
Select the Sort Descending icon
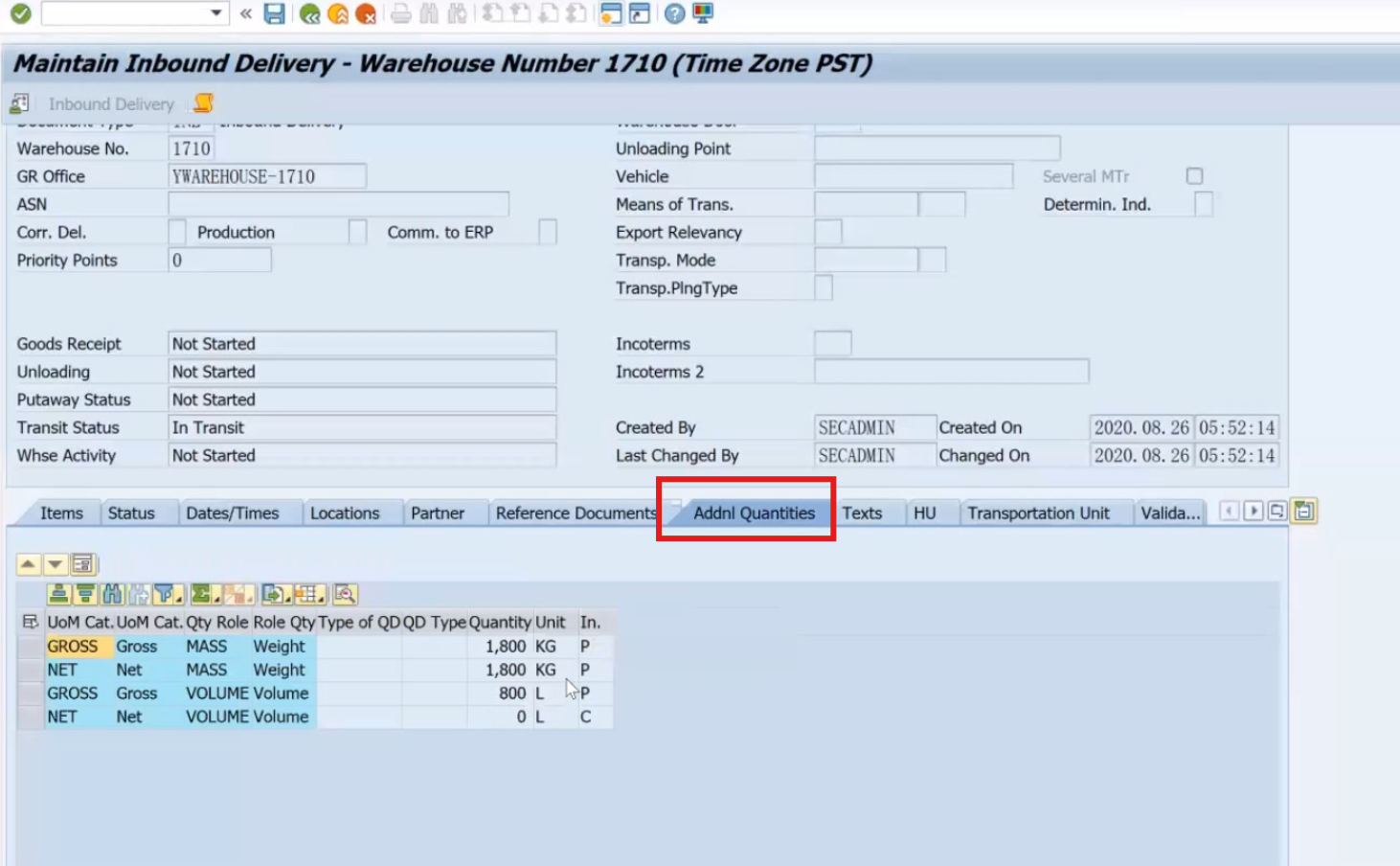[x=84, y=594]
